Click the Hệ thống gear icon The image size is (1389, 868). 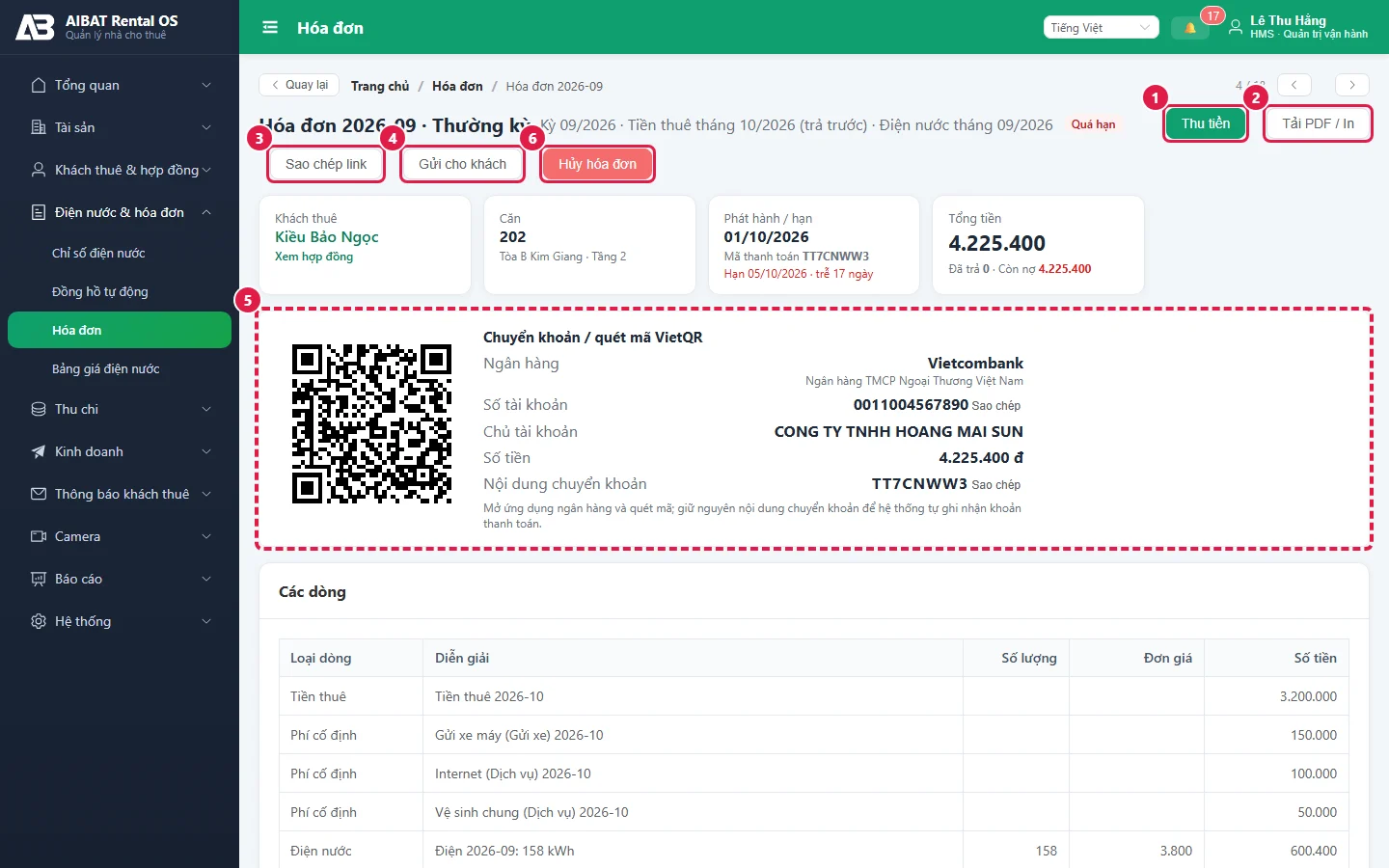(39, 621)
